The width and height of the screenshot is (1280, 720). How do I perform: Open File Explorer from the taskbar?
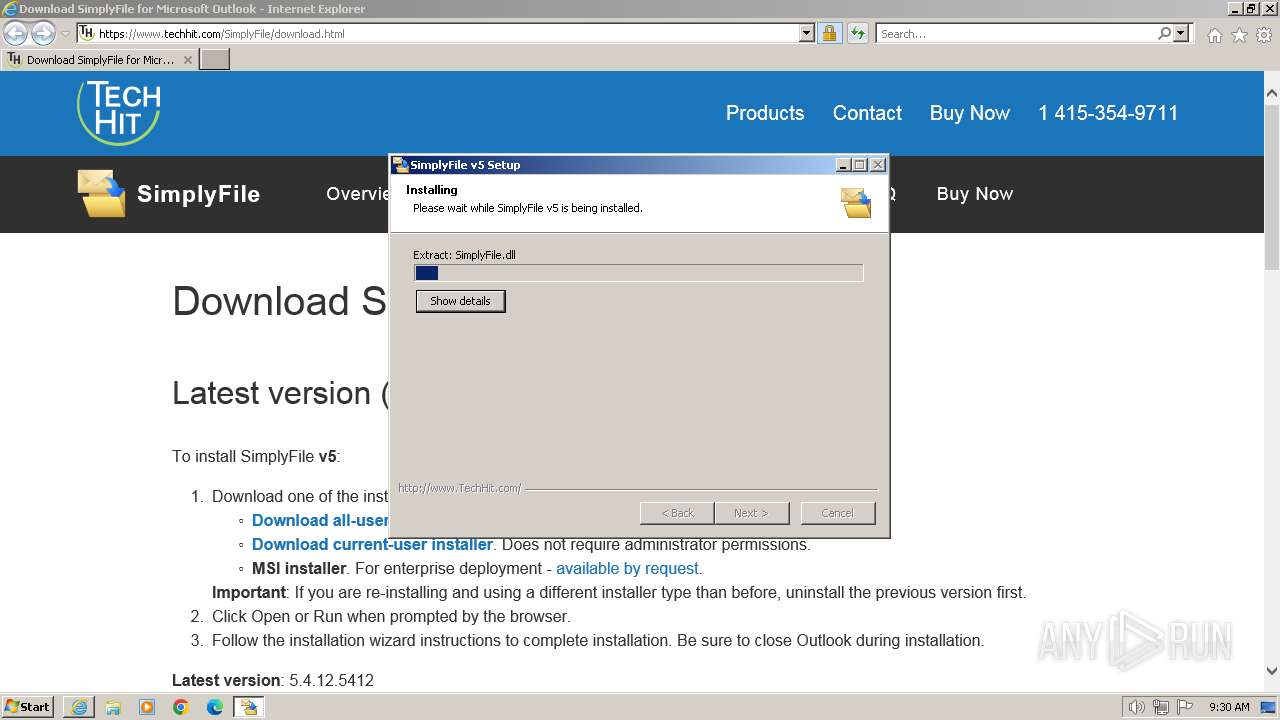click(x=113, y=707)
